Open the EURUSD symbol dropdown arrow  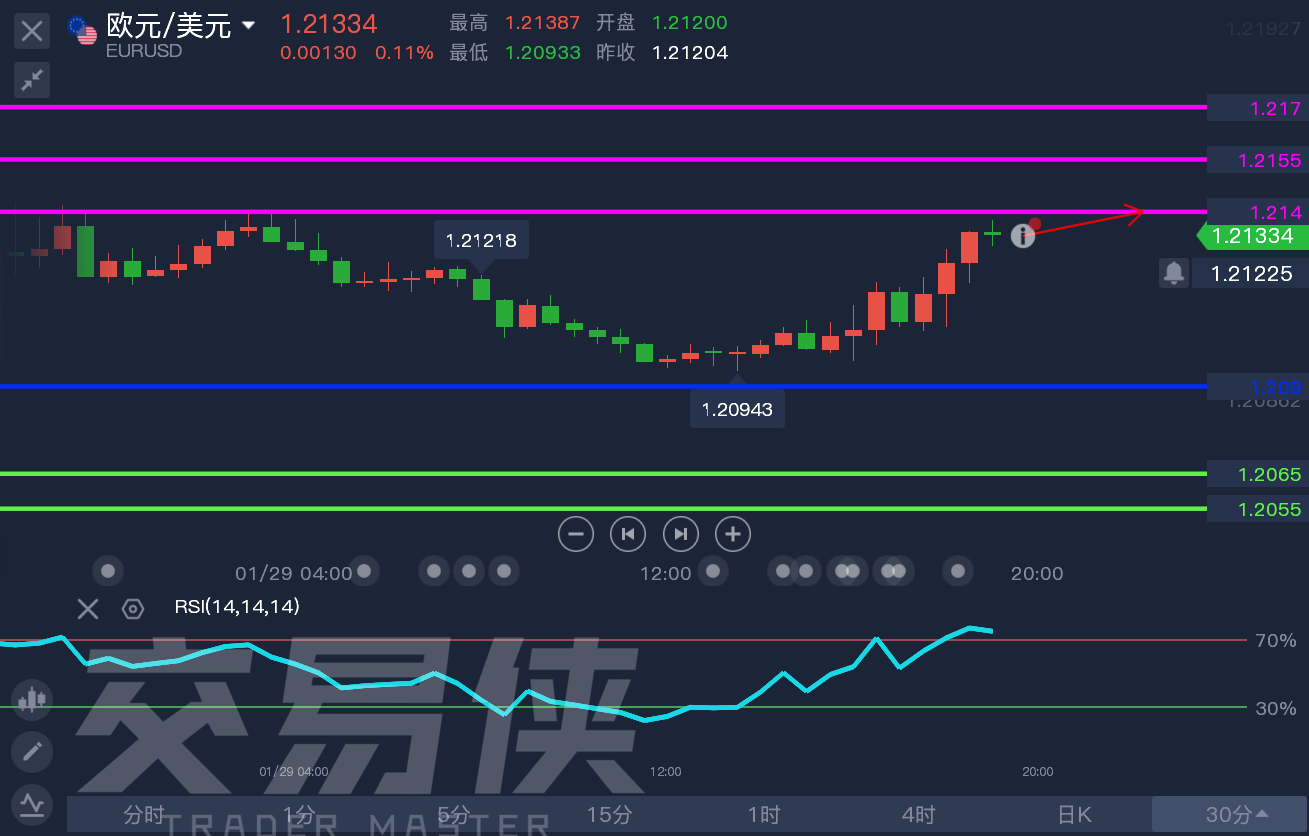249,25
